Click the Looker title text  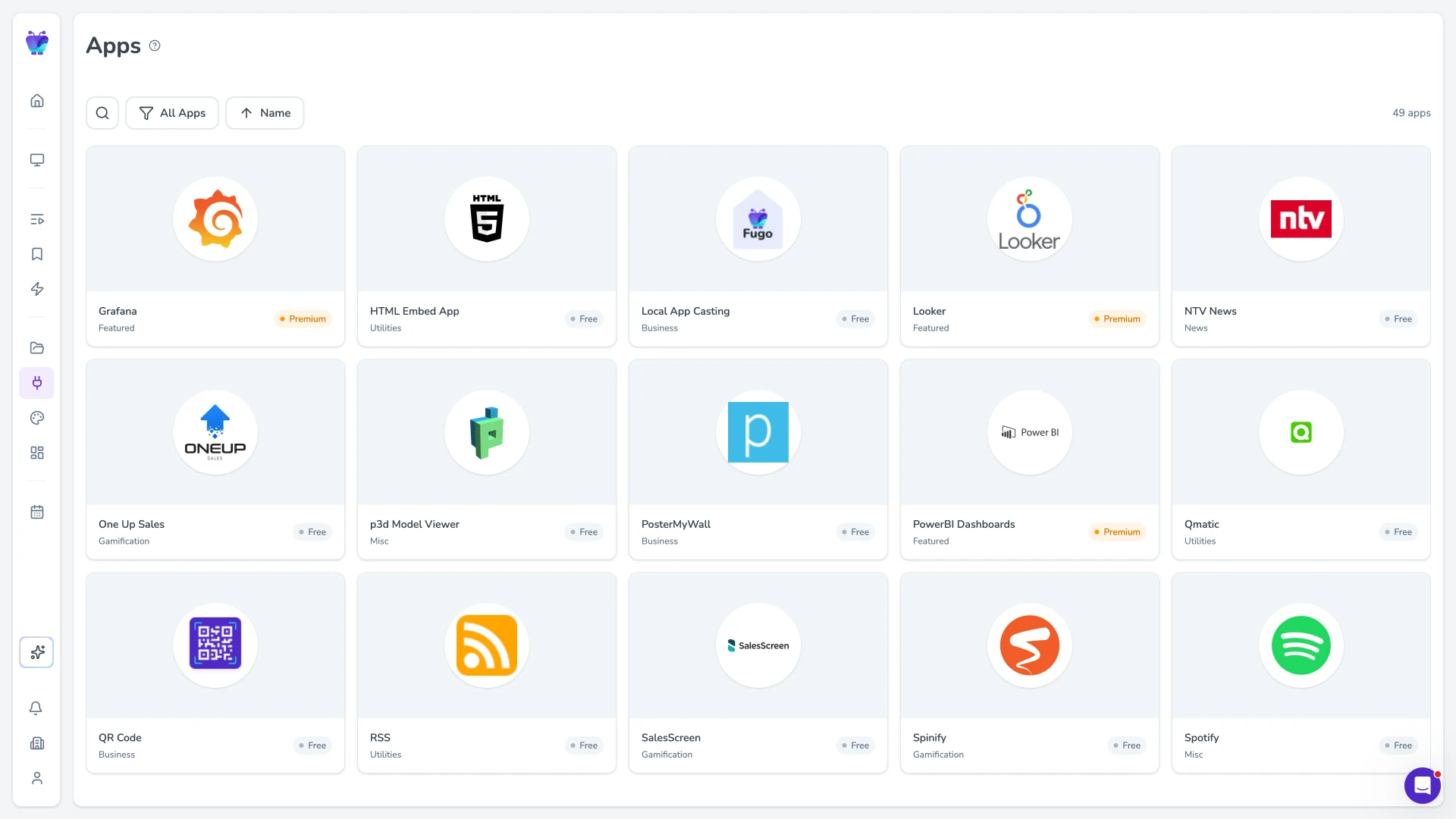(x=929, y=311)
